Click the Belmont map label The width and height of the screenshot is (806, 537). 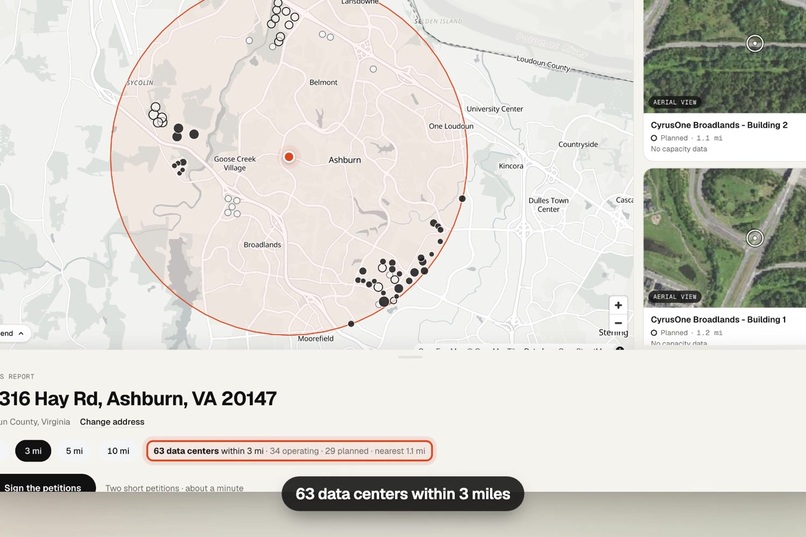click(323, 82)
